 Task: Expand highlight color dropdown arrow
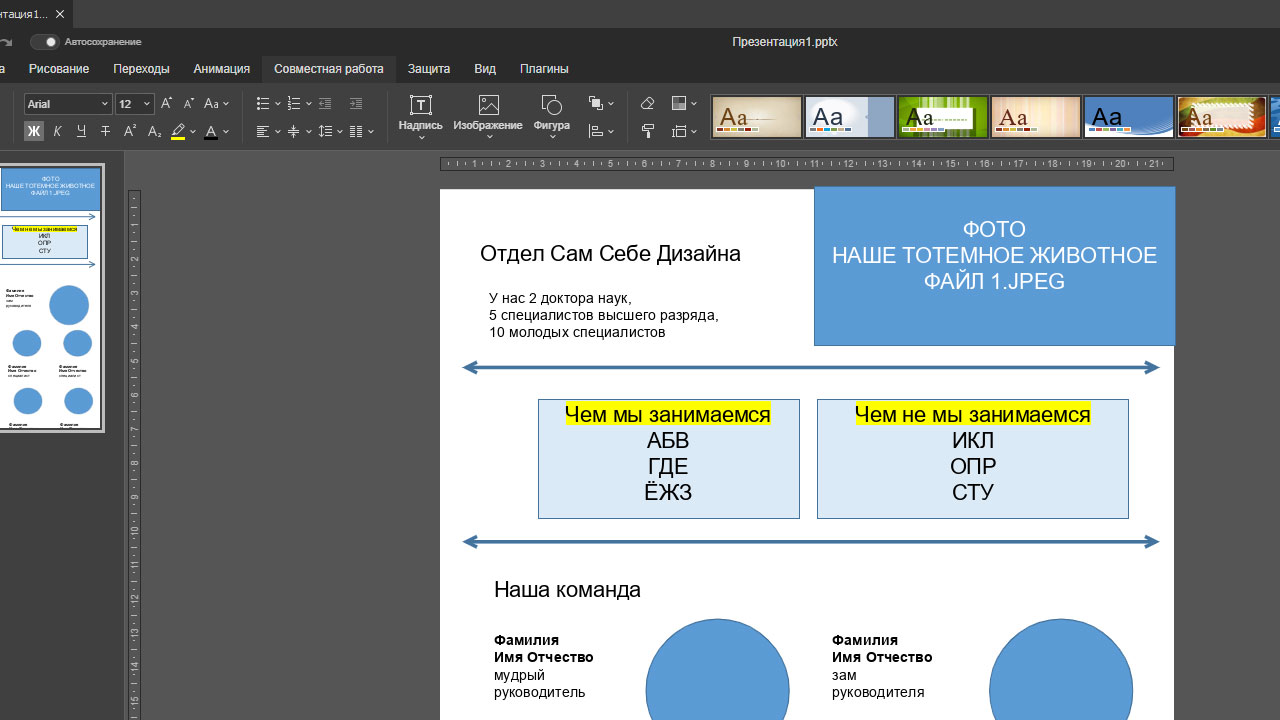point(193,132)
